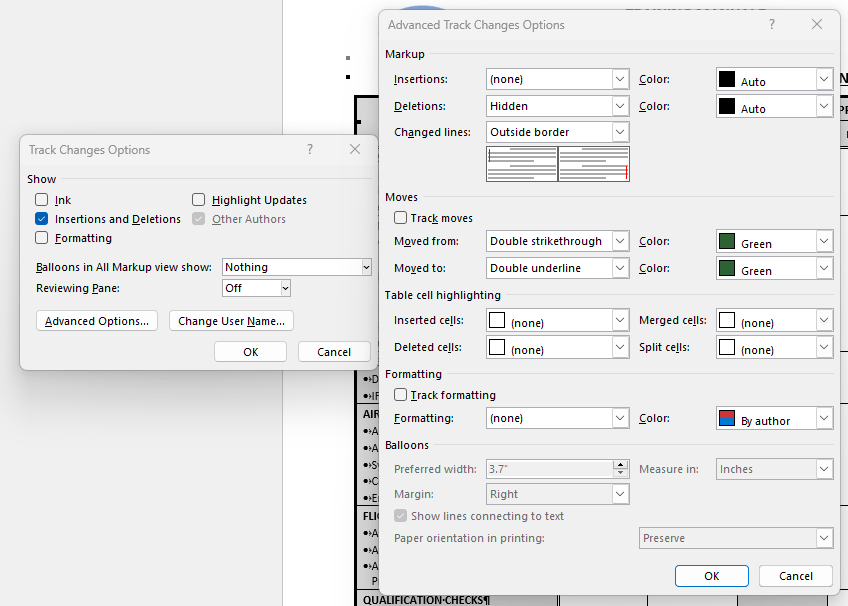Open the Changed lines dropdown

point(558,132)
